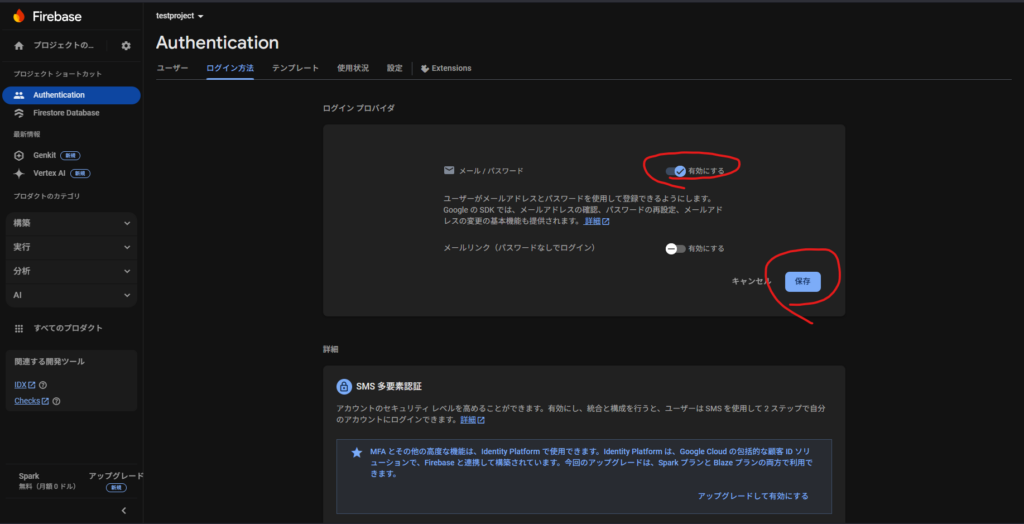Open the Checks link
This screenshot has height=524, width=1024.
point(31,401)
